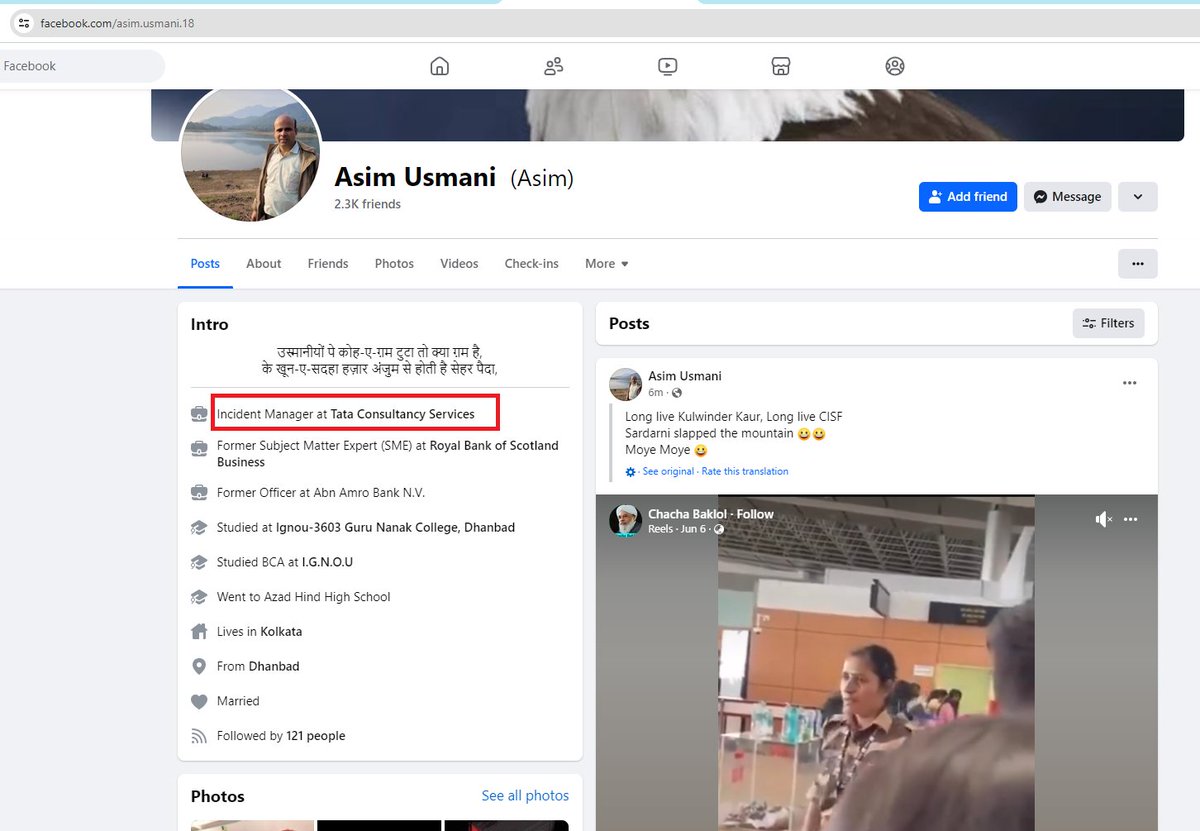Click the house icon beside Lives in Kolkata
The image size is (1200, 831).
(199, 632)
